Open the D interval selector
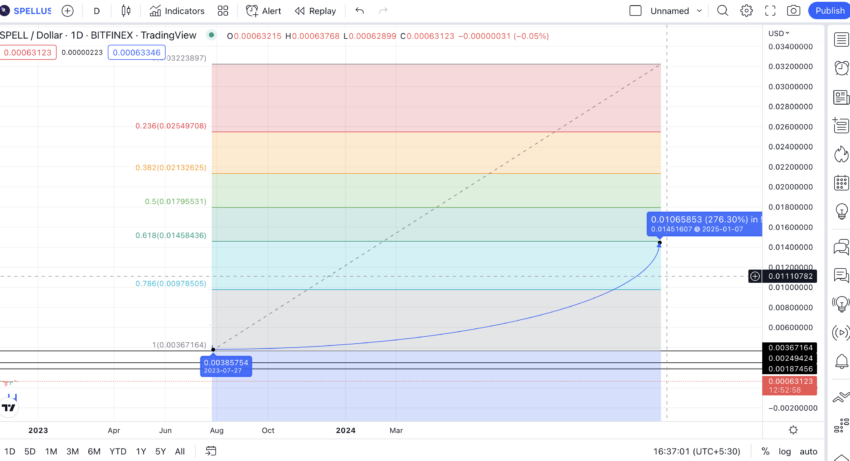Screen dimensions: 850x461 (x=96, y=11)
